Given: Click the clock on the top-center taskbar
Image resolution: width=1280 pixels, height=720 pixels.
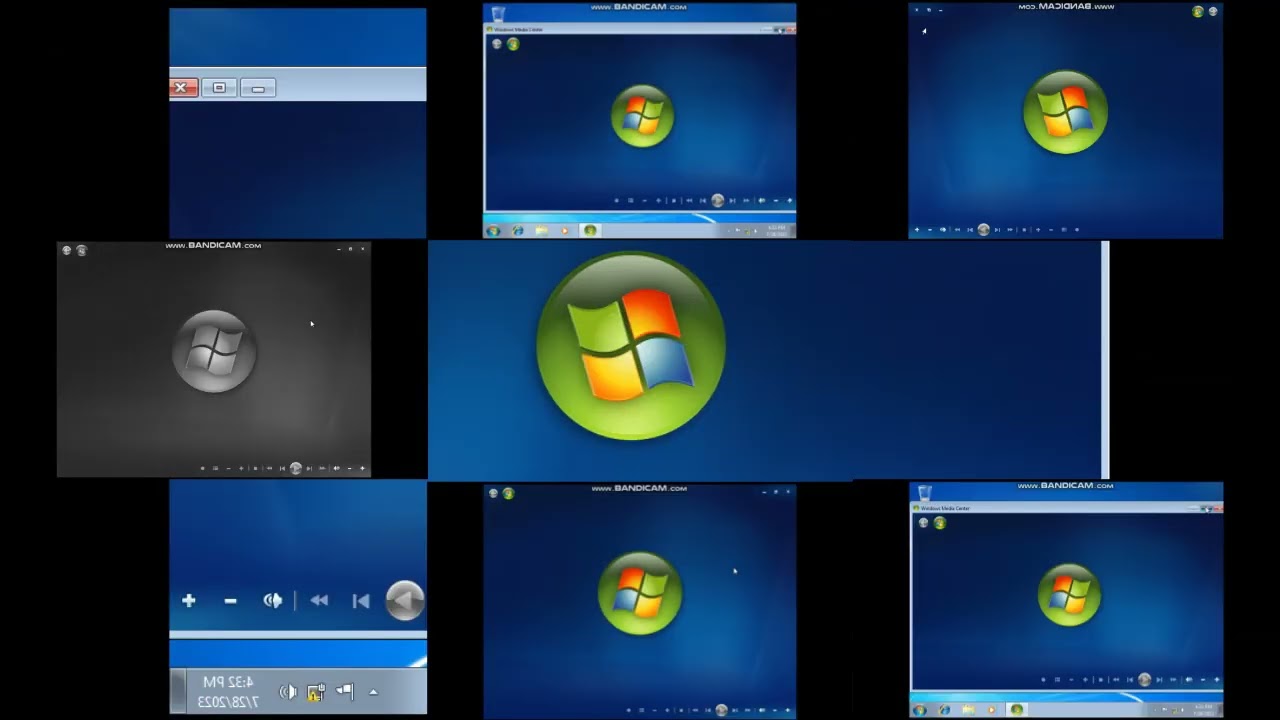Looking at the screenshot, I should 777,231.
